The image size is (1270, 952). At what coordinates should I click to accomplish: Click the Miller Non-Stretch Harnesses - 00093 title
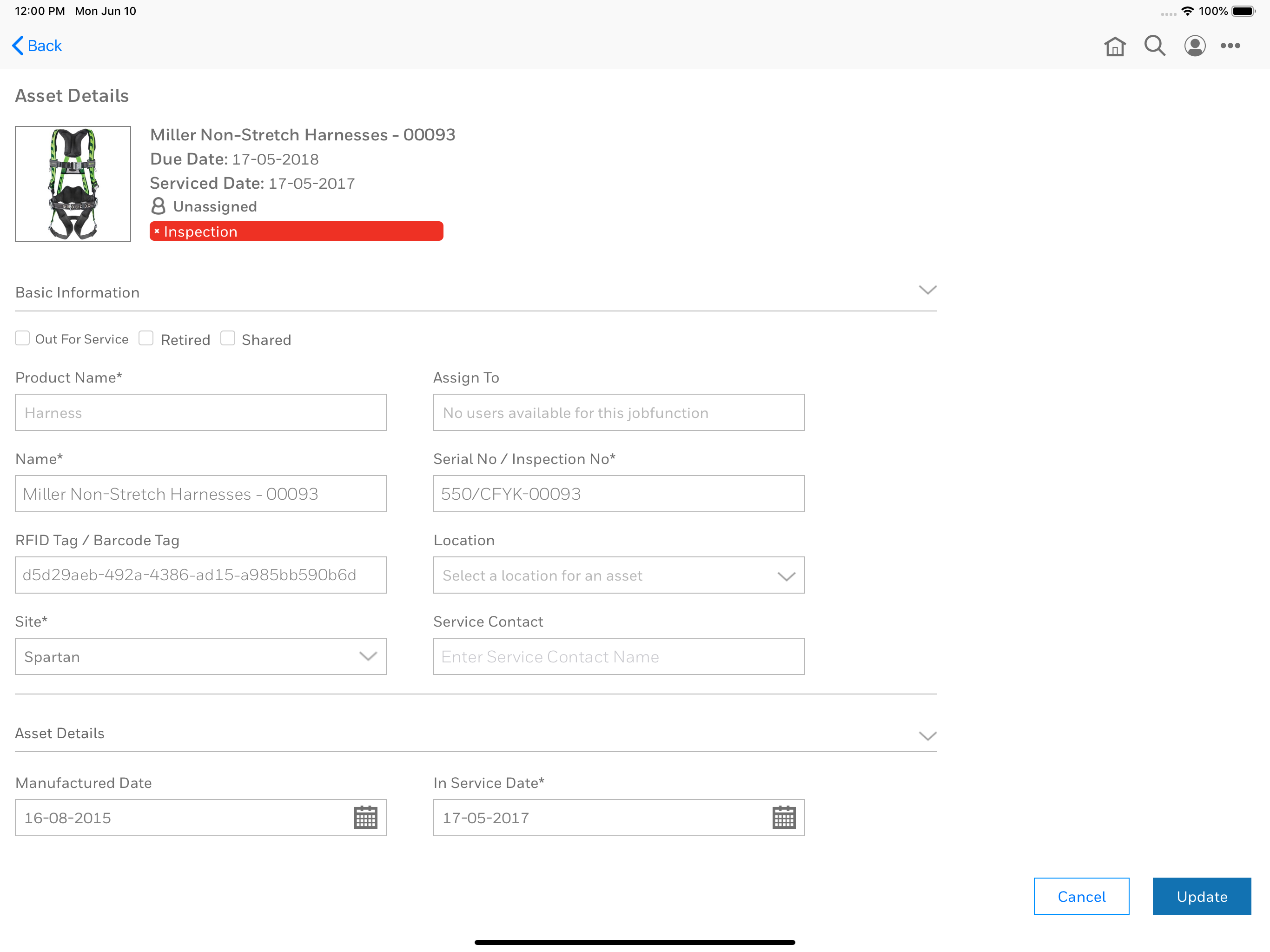pyautogui.click(x=303, y=135)
